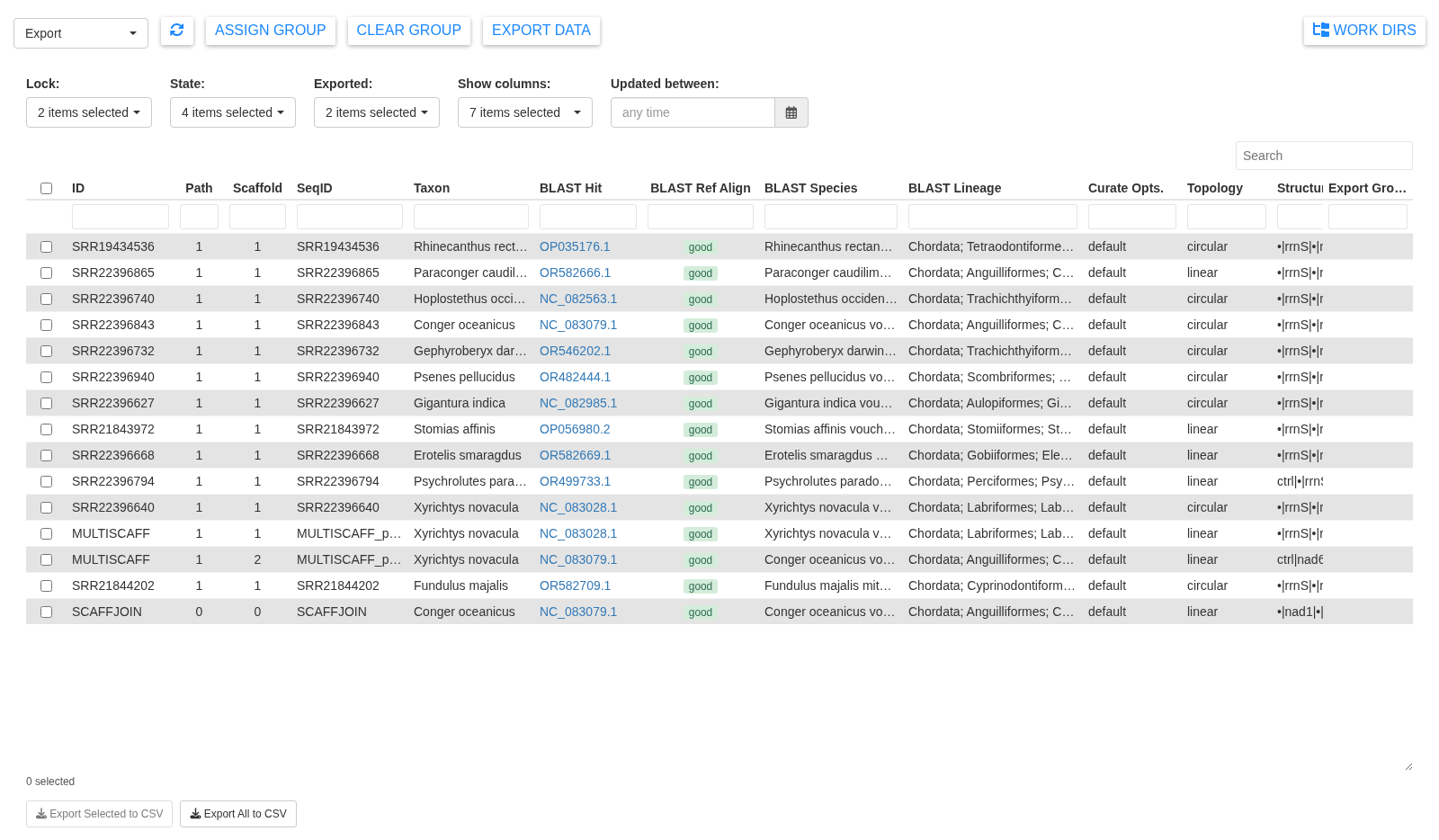Viewport: 1439px width, 840px height.
Task: Expand the Exported filter dropdown
Action: [377, 112]
